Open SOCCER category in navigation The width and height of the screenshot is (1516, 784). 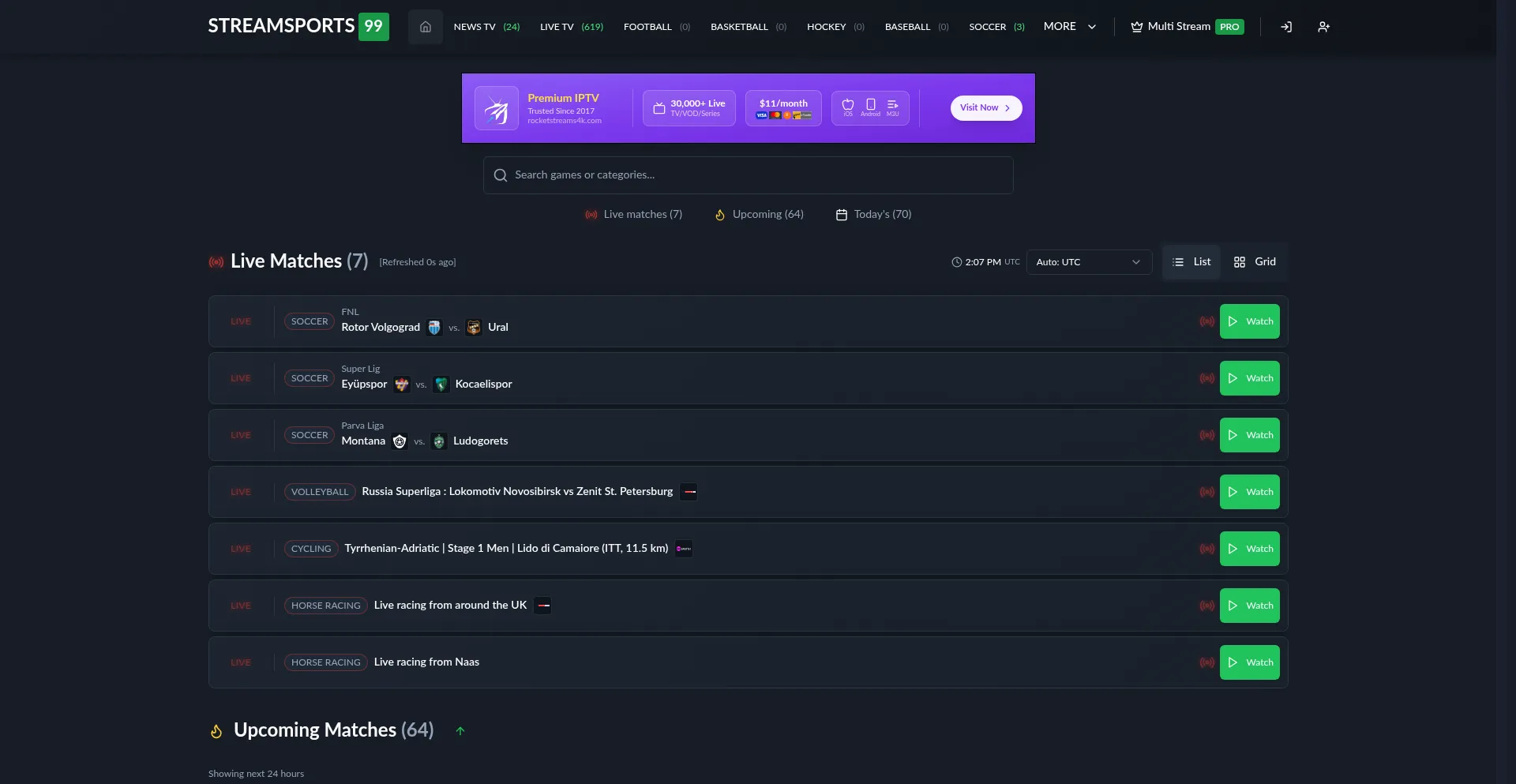(996, 27)
